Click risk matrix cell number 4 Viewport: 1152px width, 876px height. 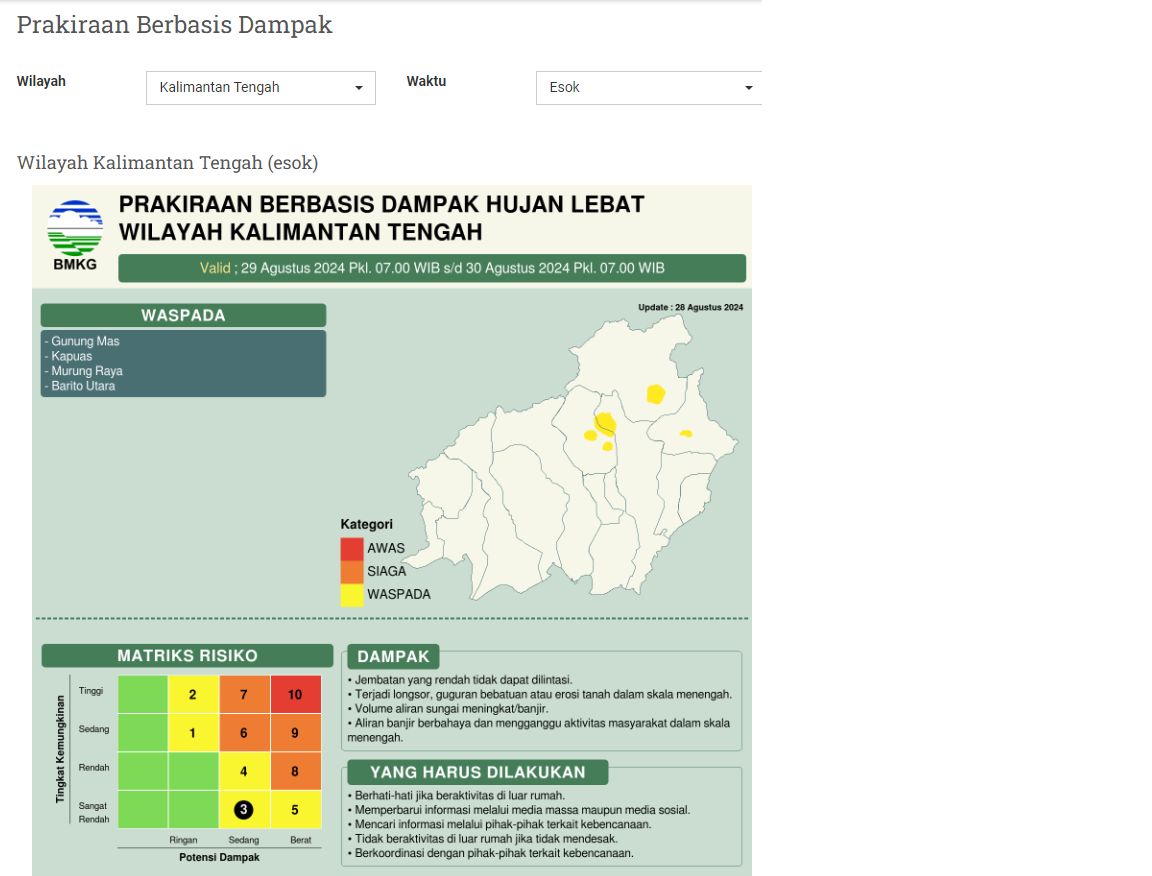tap(244, 772)
